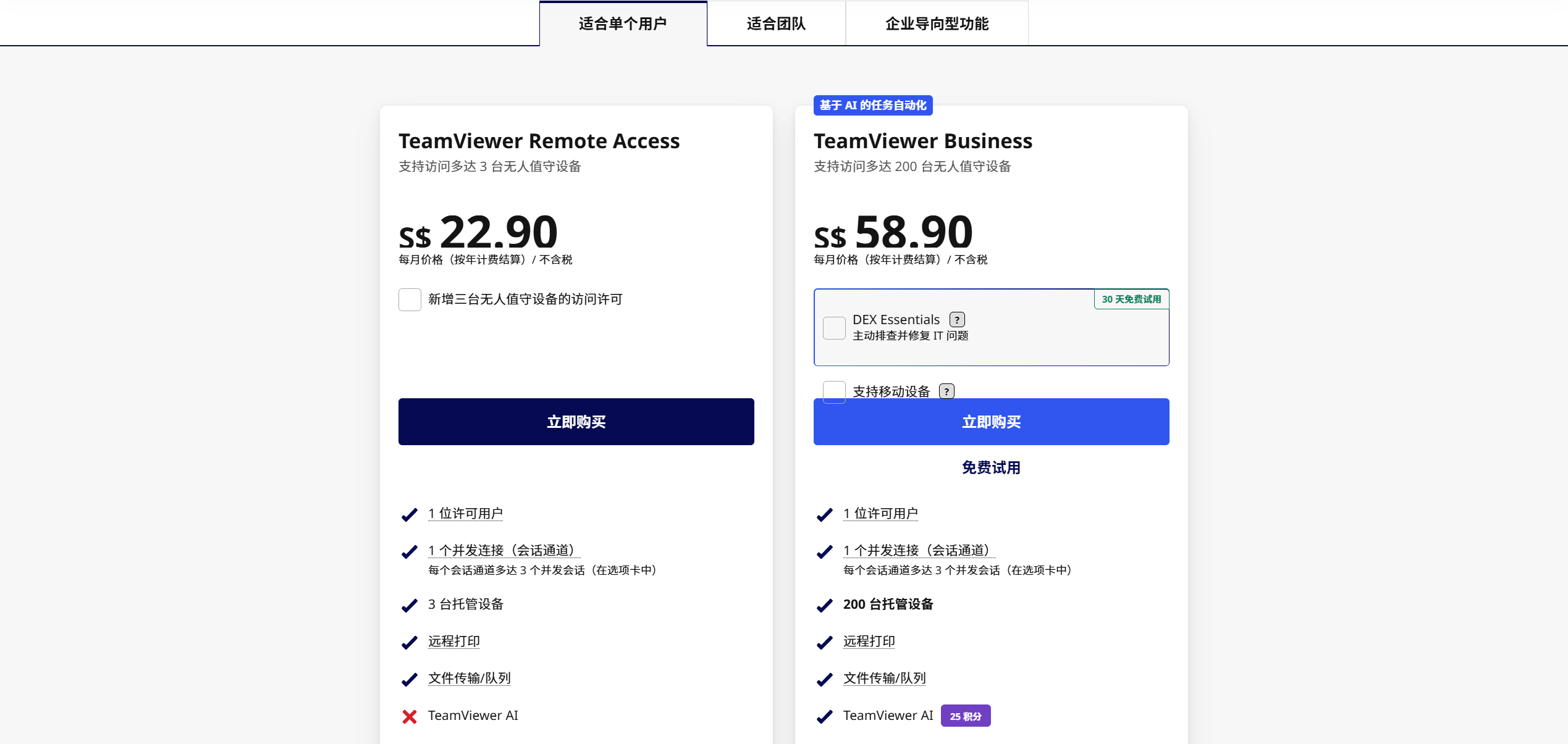Click the 3 台托管设备 text
The image size is (1568, 744).
[x=466, y=604]
